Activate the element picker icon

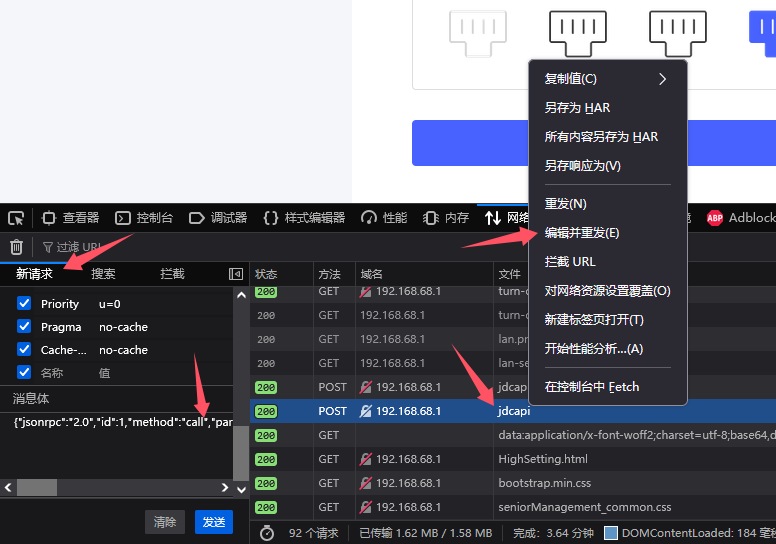tap(16, 218)
